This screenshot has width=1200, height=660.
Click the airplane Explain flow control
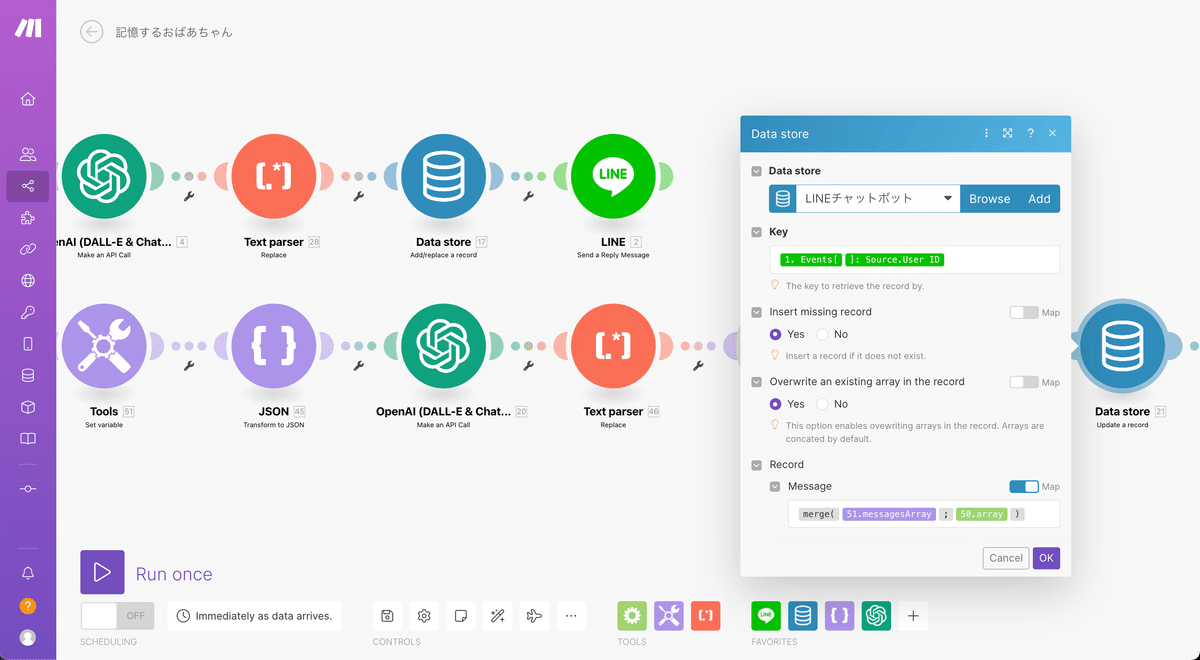click(x=534, y=616)
